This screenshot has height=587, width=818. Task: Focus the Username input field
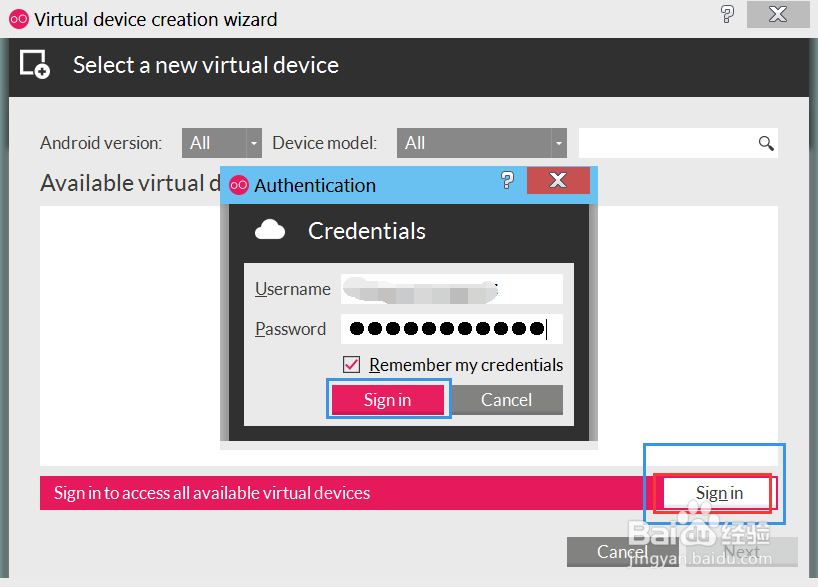click(x=452, y=289)
